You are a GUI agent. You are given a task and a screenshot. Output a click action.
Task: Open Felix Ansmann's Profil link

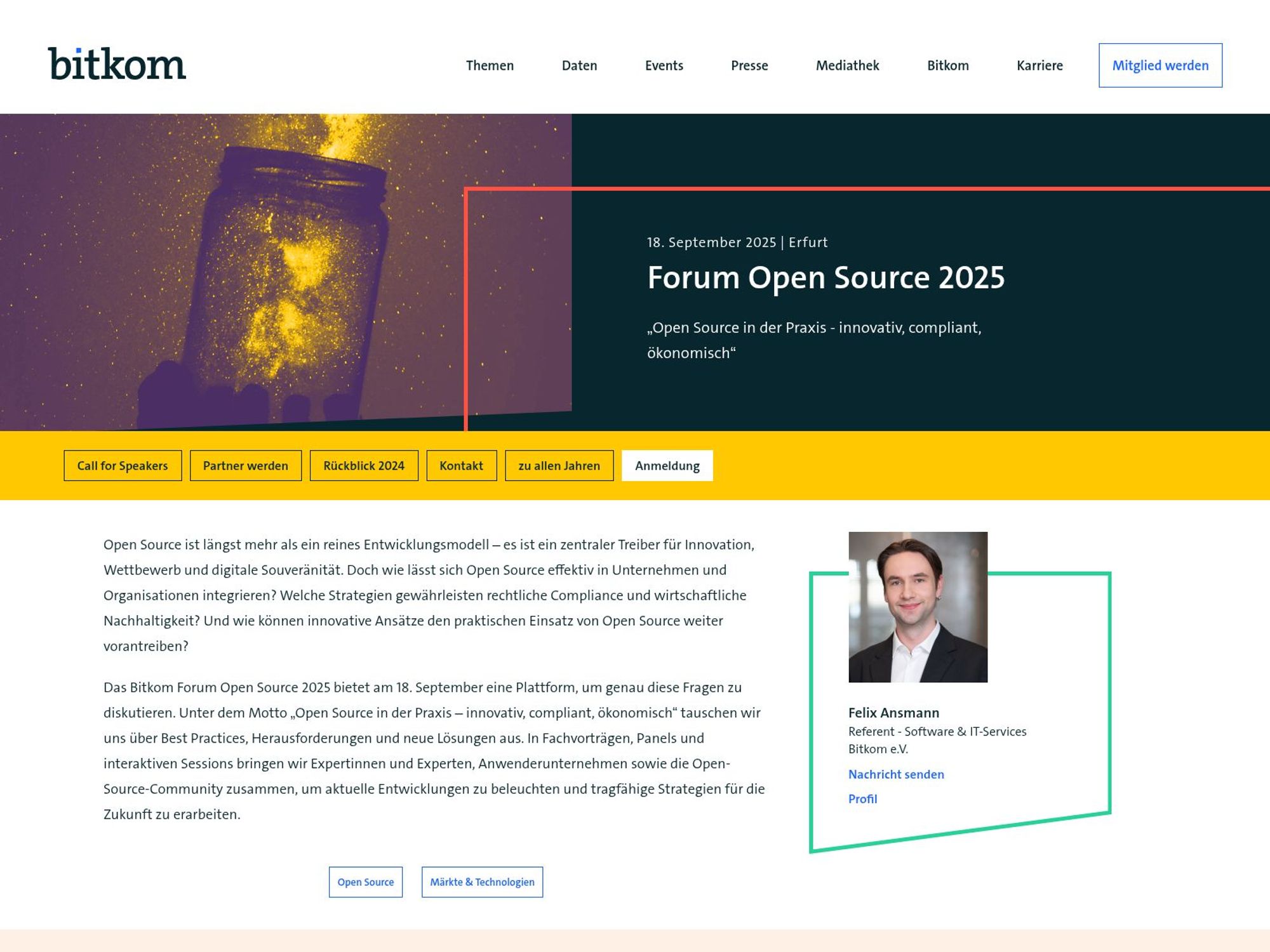click(x=862, y=799)
